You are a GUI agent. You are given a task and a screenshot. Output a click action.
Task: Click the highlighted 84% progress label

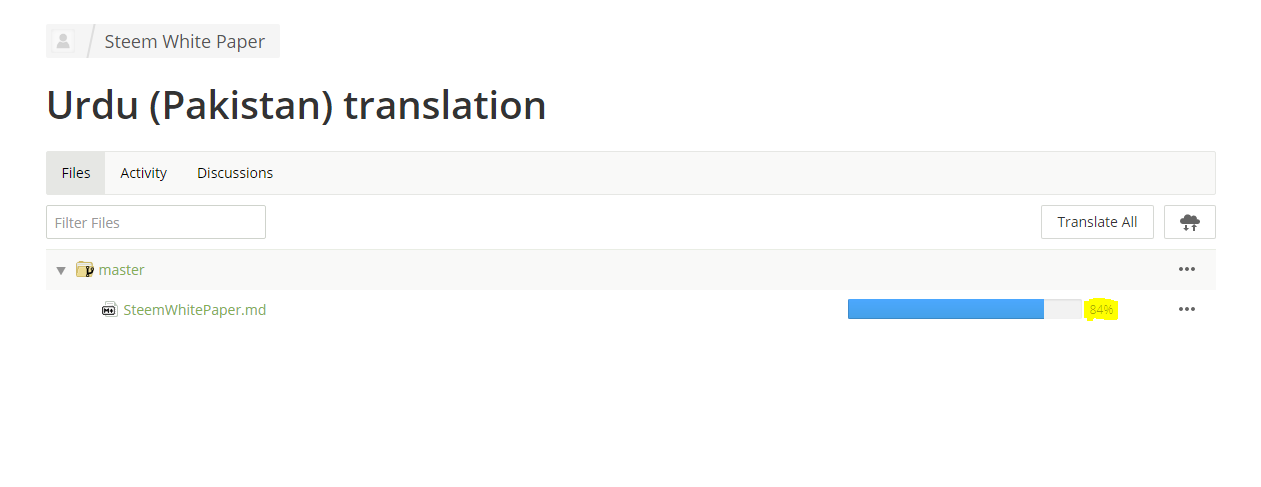[1101, 310]
